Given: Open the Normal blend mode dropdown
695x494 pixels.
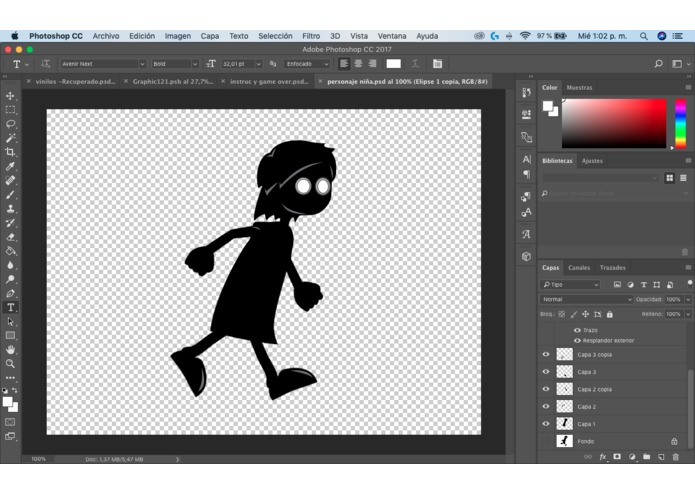Looking at the screenshot, I should point(586,300).
